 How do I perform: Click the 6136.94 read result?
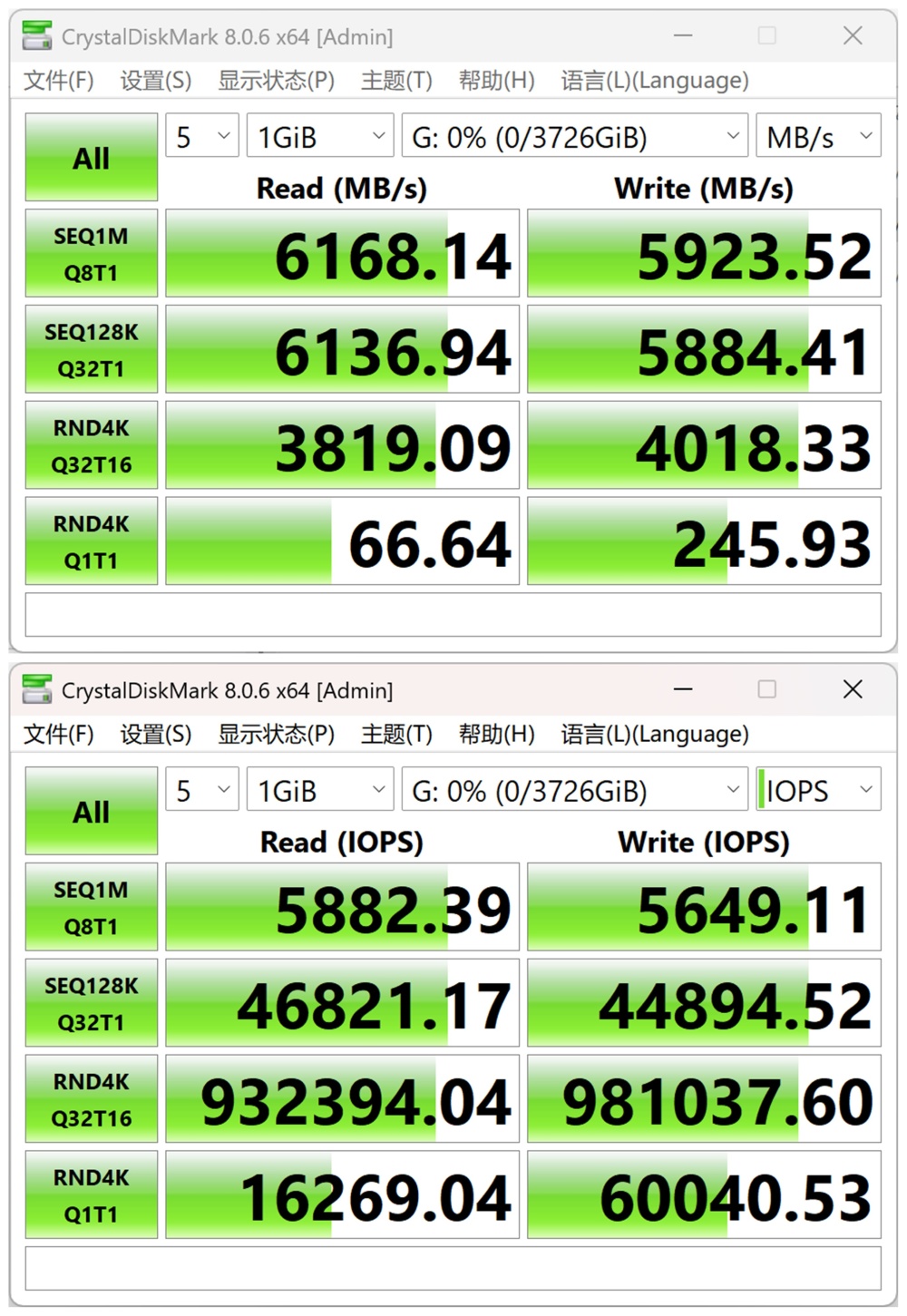342,350
